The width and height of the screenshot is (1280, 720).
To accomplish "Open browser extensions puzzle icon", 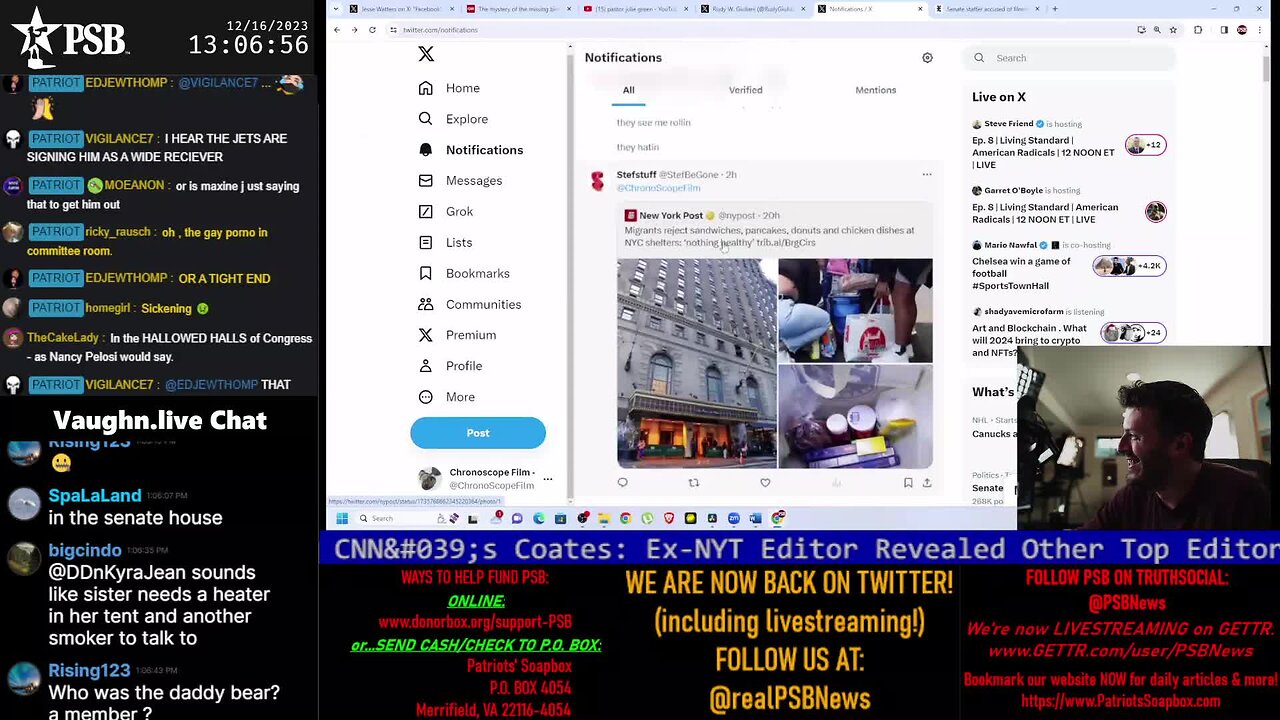I will click(x=1198, y=30).
